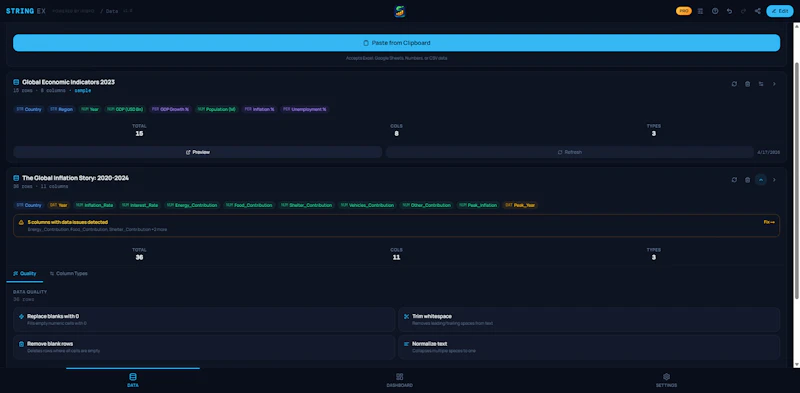Click lines icon of Normalize text

pos(407,344)
